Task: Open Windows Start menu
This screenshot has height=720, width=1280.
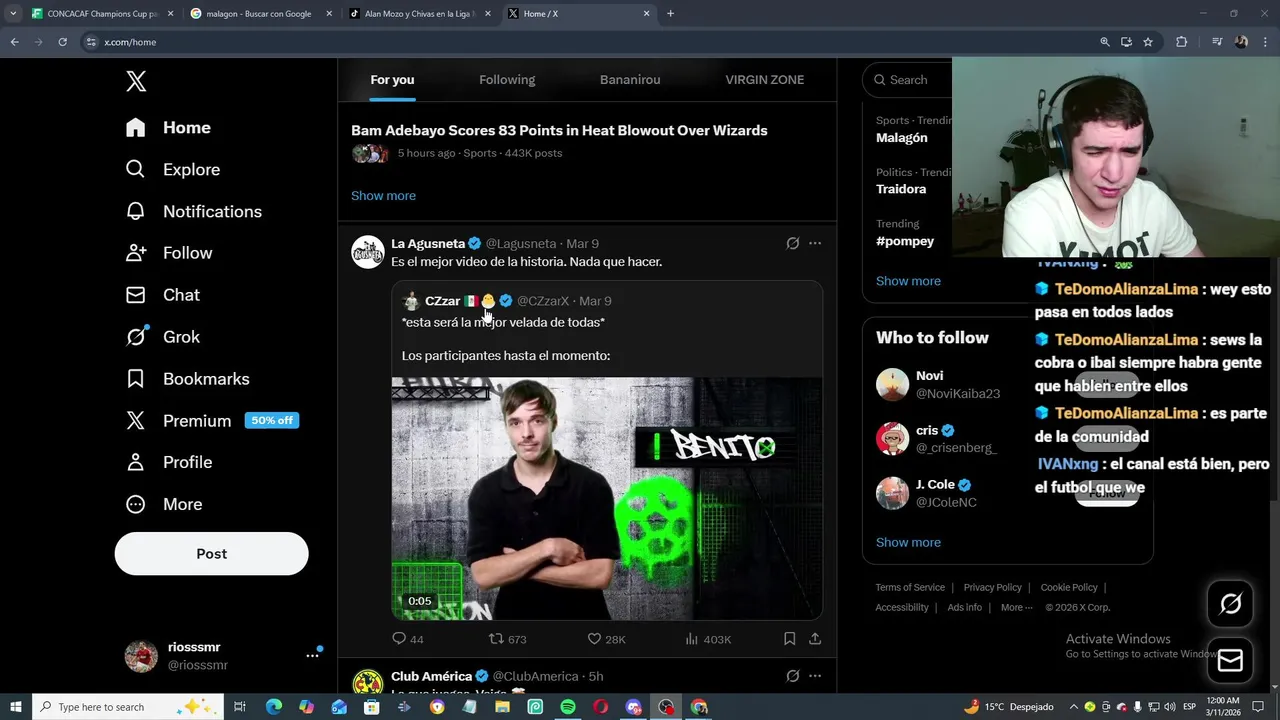Action: [x=15, y=707]
